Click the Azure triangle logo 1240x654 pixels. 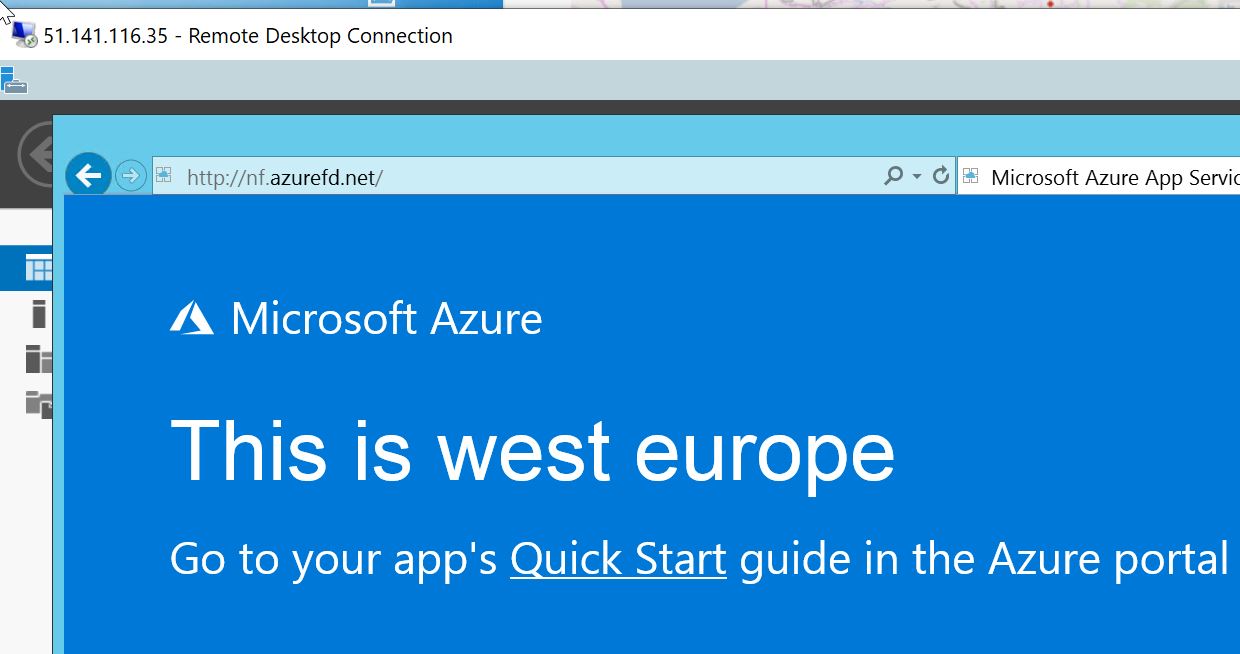(192, 318)
